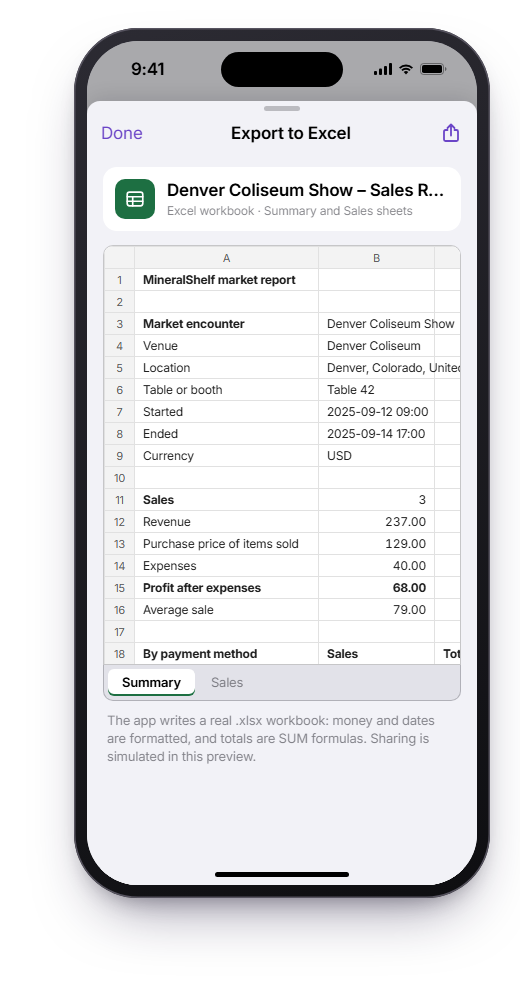Viewport: 520px width, 1000px height.
Task: Tap the '237.00' revenue cell
Action: pos(376,522)
